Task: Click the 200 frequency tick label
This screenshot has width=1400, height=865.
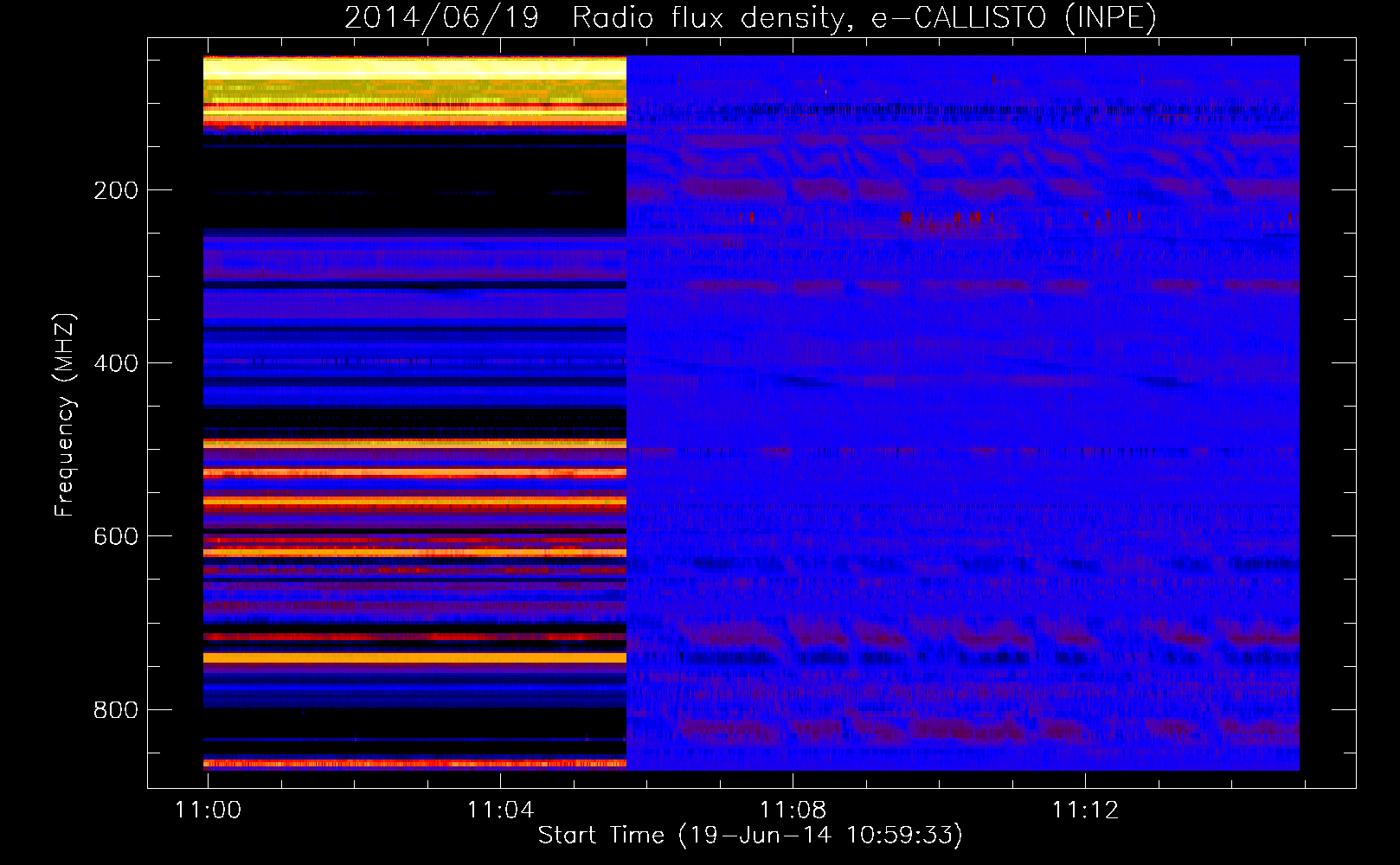Action: point(116,190)
